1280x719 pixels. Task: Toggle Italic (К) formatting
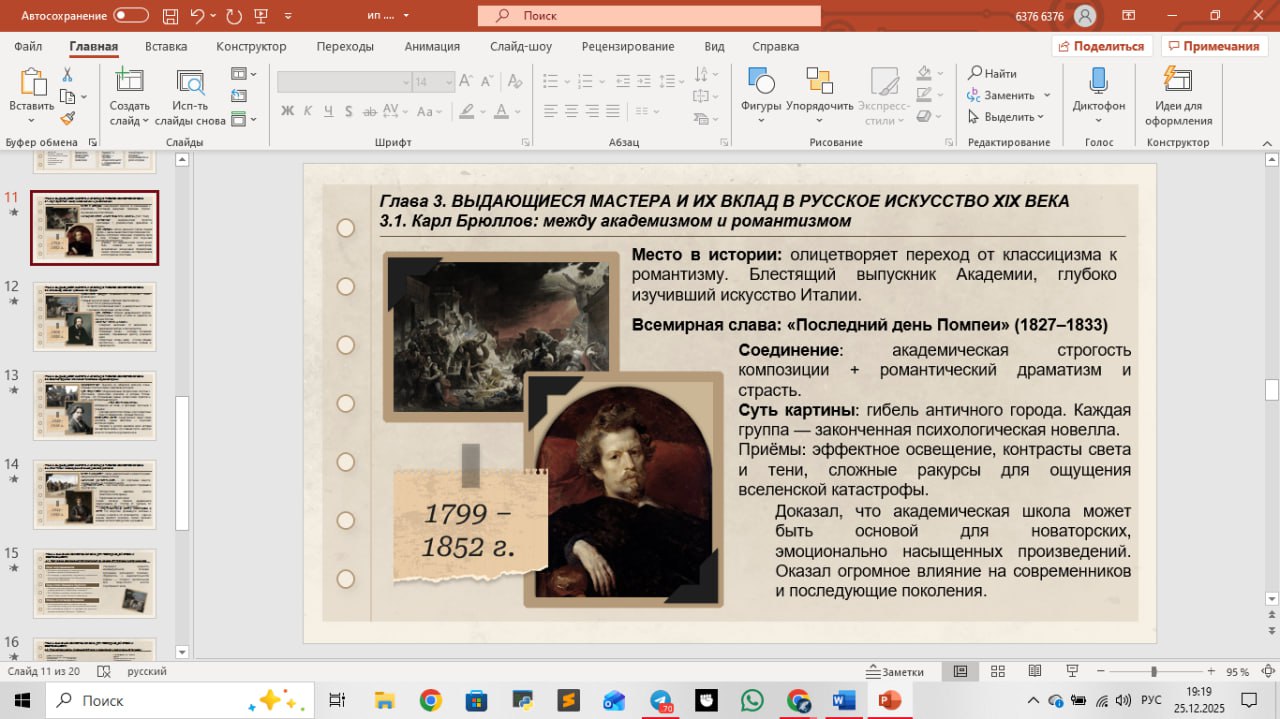(x=308, y=111)
